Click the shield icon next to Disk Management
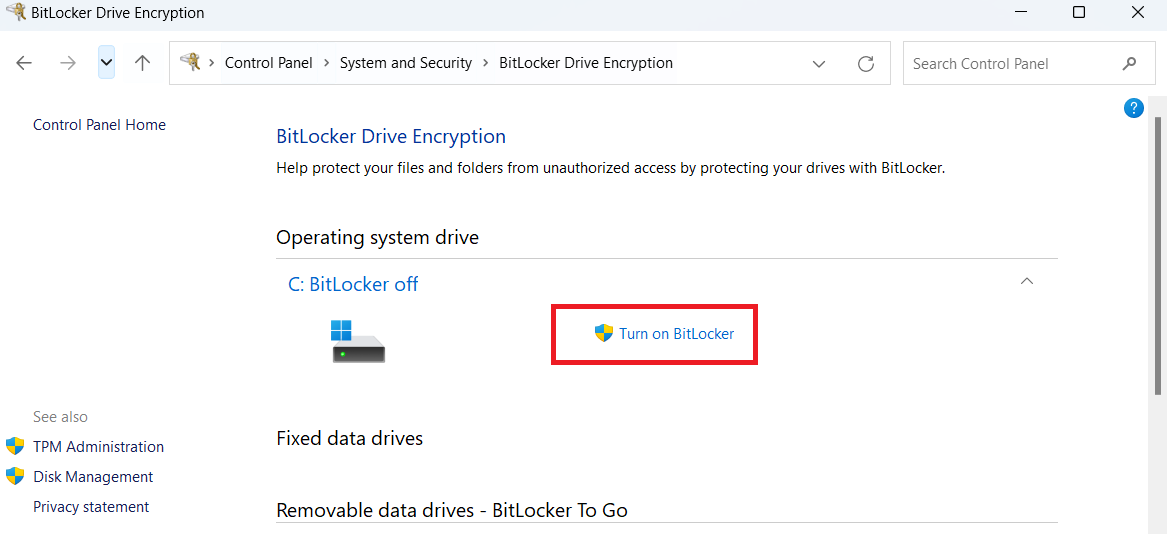The width and height of the screenshot is (1167, 534). click(15, 476)
